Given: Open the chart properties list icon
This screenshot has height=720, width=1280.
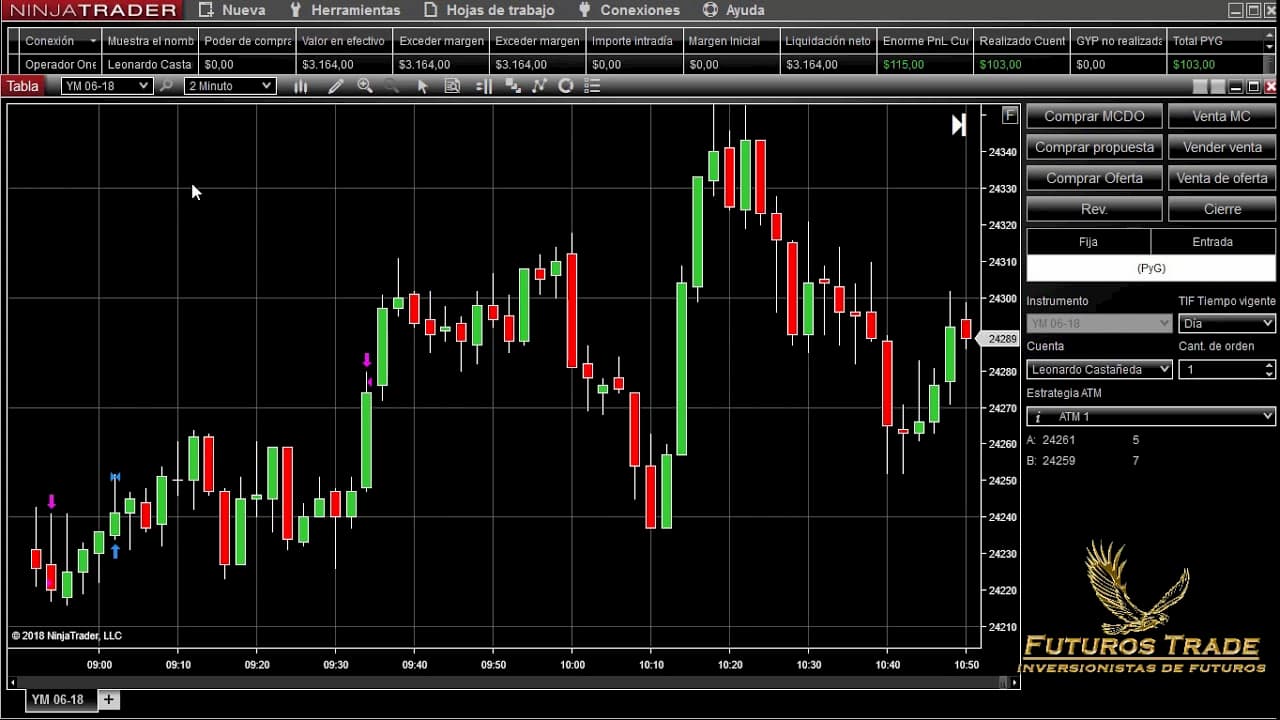Looking at the screenshot, I should pyautogui.click(x=592, y=86).
